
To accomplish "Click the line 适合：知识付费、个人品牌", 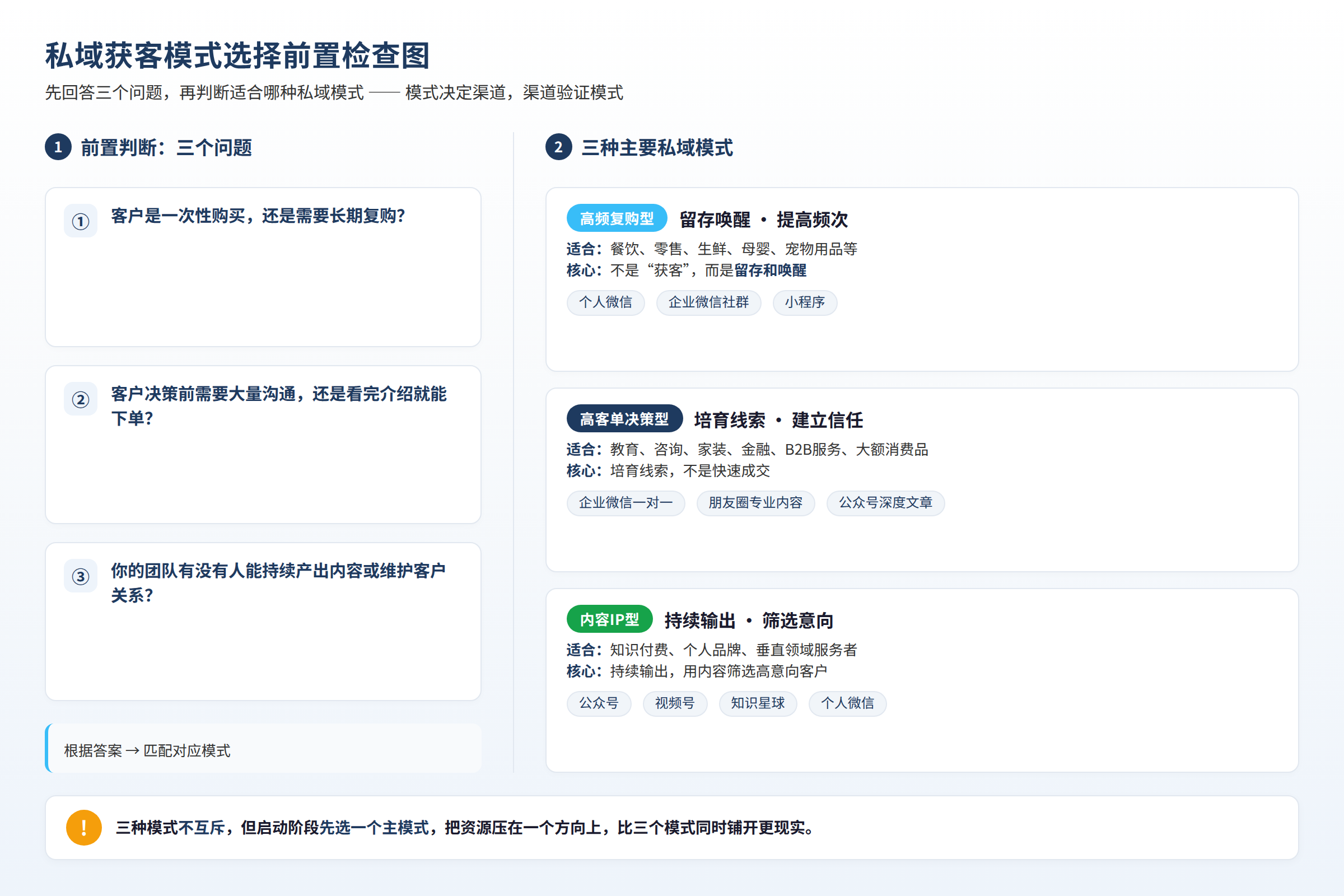I will (x=712, y=650).
